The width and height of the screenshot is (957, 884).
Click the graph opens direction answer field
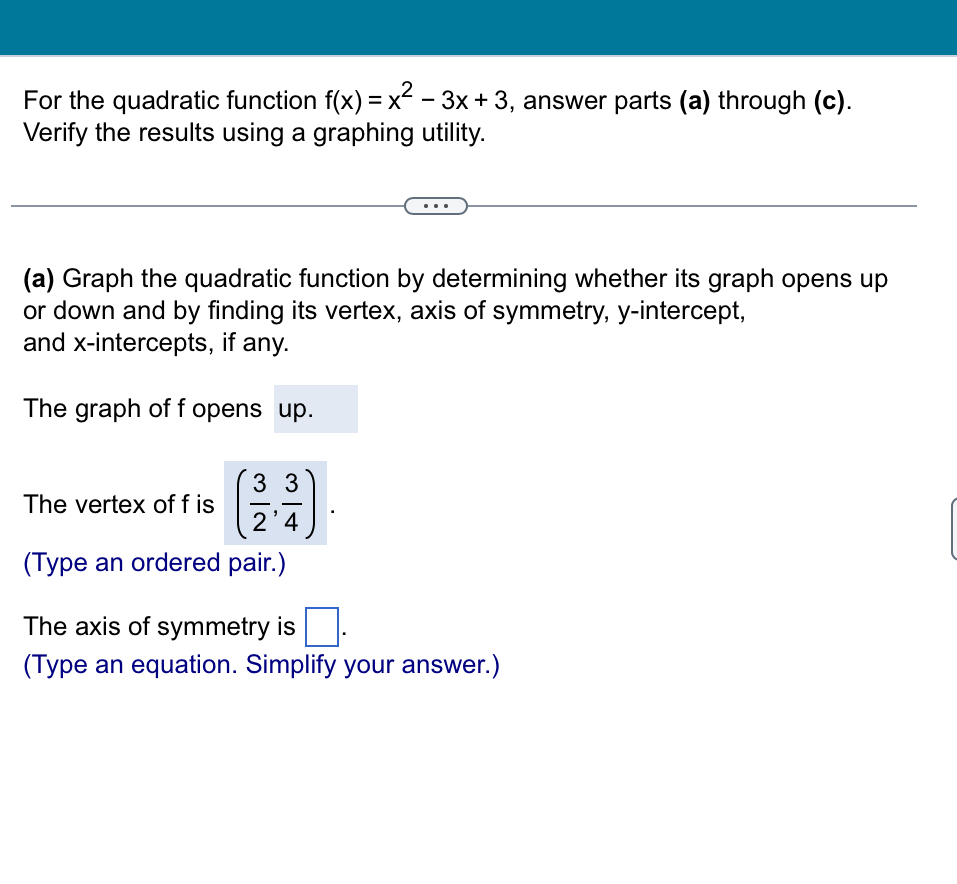(x=315, y=408)
